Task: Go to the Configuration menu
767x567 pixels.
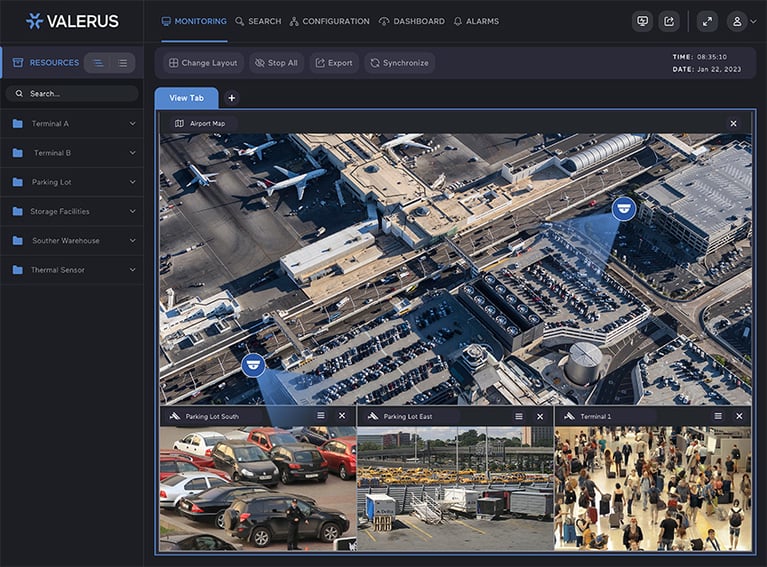Action: point(329,21)
